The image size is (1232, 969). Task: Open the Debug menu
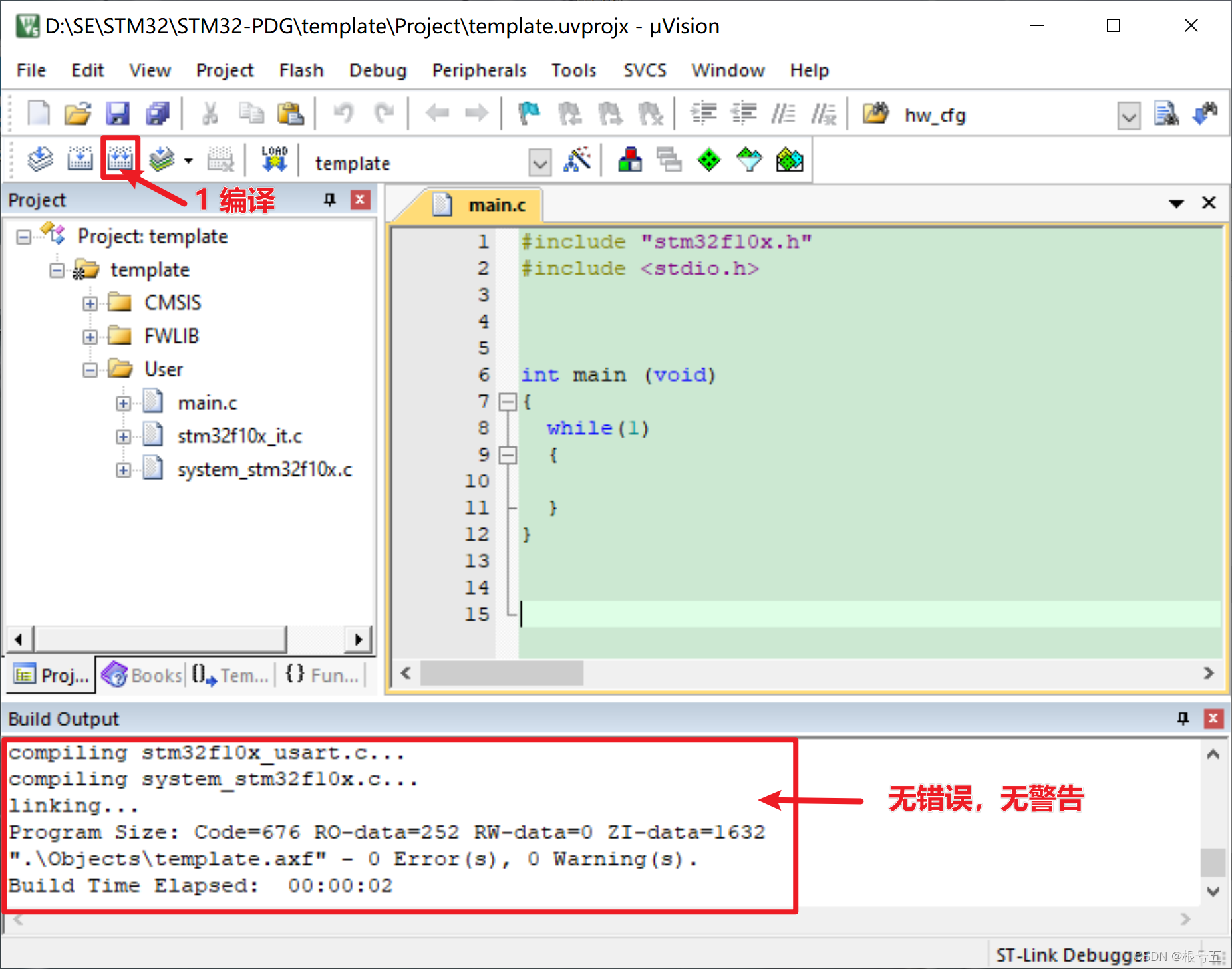pyautogui.click(x=378, y=70)
